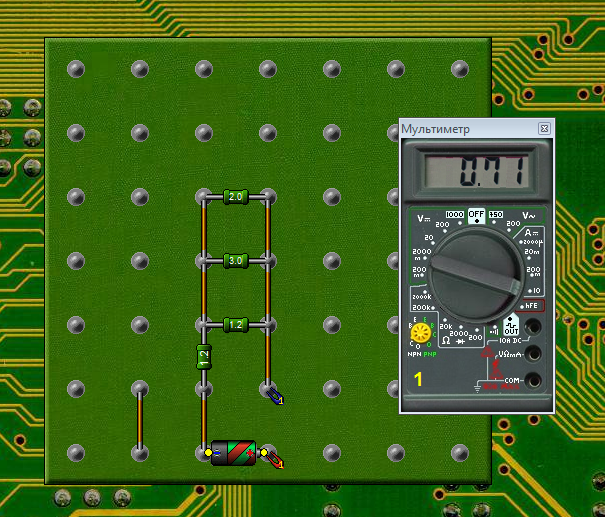Viewport: 605px width, 517px height.
Task: Click the battery component on the board
Action: [x=234, y=453]
